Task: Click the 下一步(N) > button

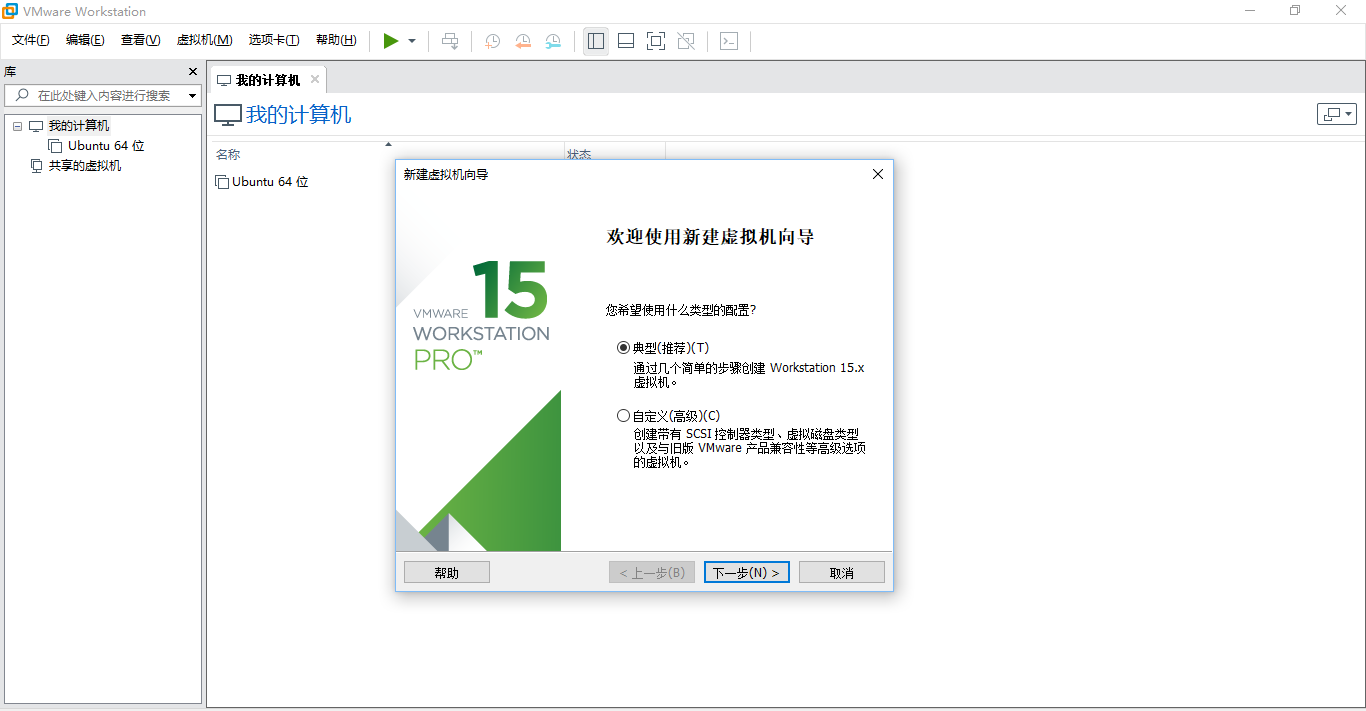Action: [x=747, y=572]
